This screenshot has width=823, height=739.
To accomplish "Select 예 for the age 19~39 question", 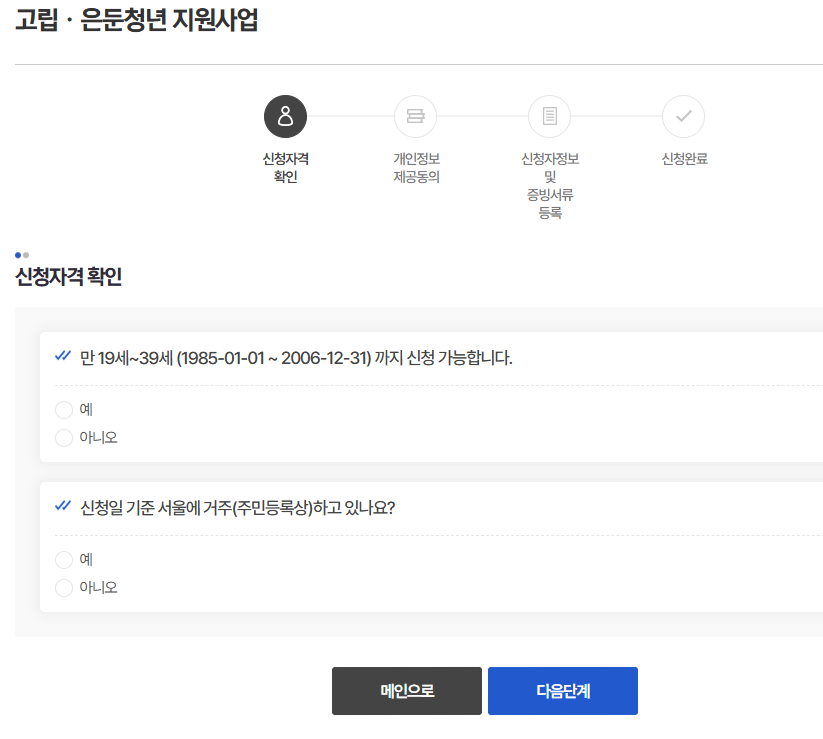I will point(64,409).
